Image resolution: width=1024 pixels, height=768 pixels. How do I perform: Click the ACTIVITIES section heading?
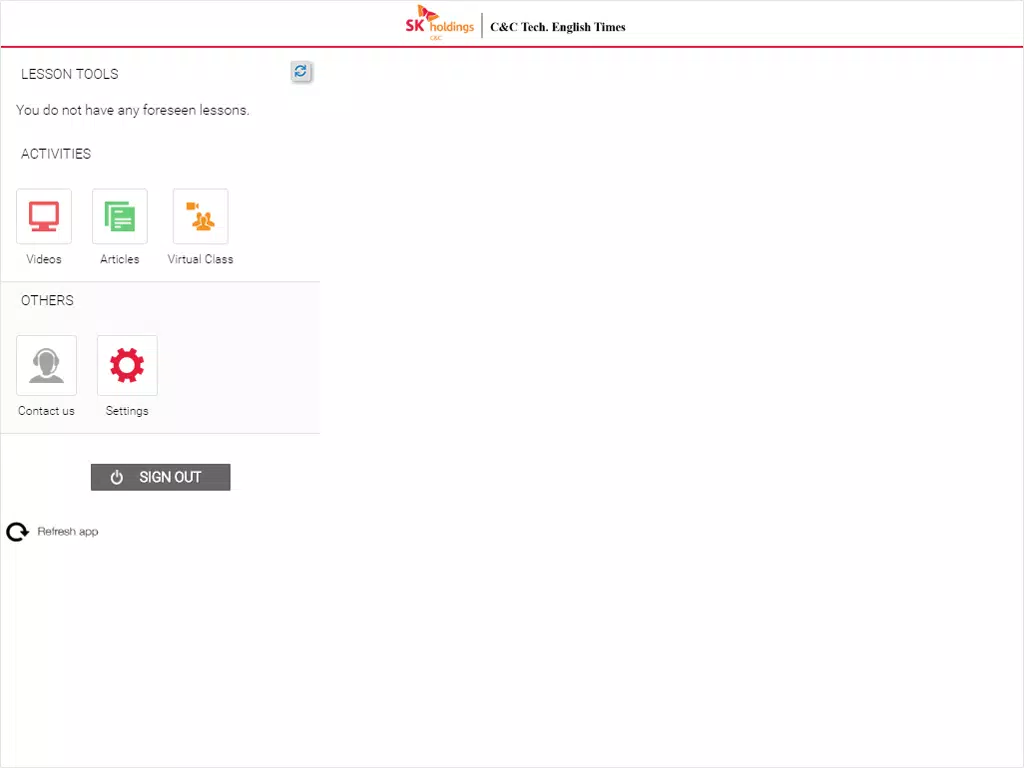point(56,154)
